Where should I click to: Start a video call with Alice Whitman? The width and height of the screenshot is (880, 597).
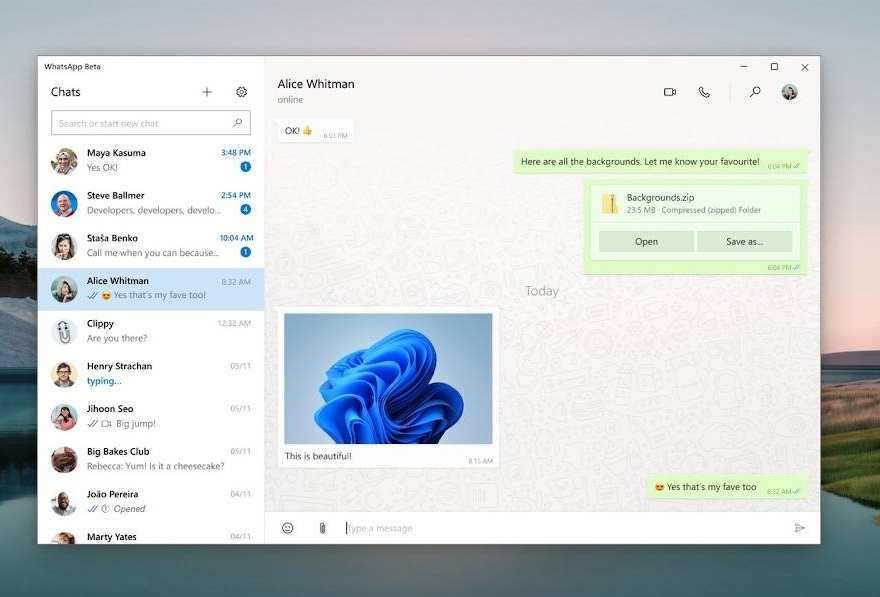670,92
